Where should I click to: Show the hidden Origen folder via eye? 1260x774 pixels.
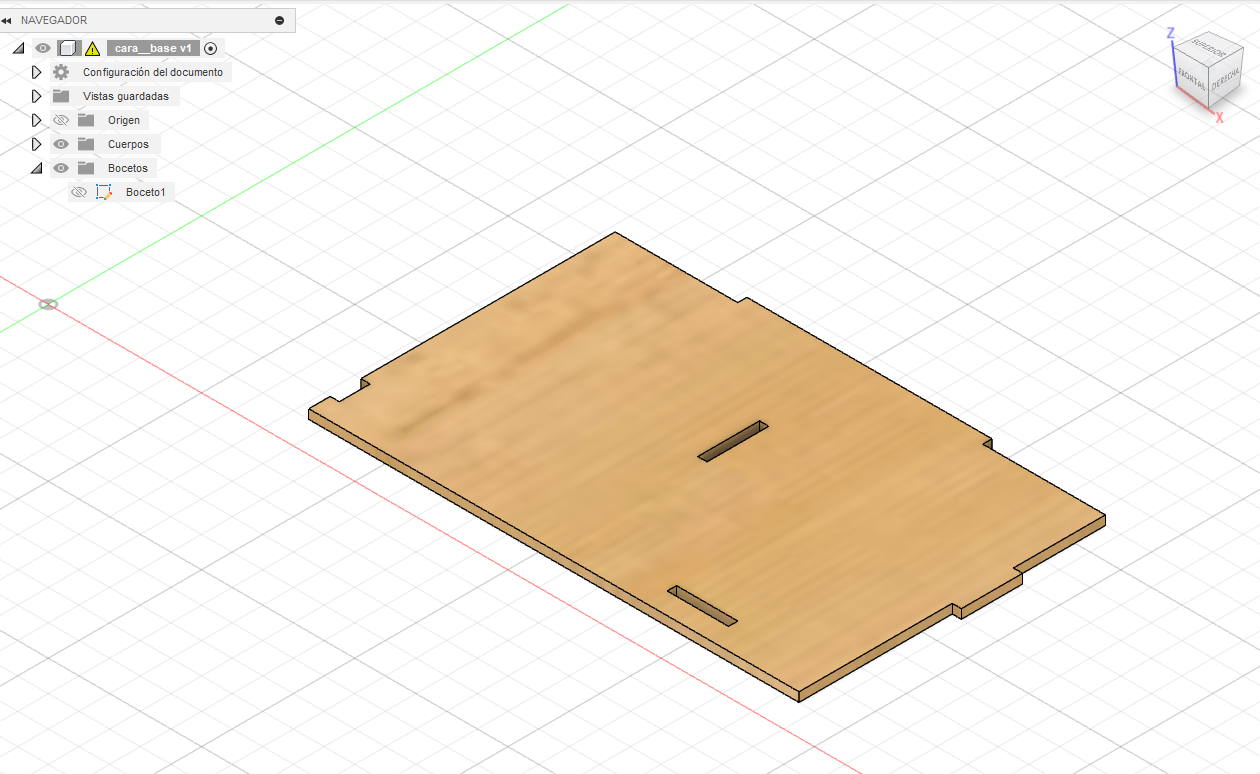tap(61, 120)
